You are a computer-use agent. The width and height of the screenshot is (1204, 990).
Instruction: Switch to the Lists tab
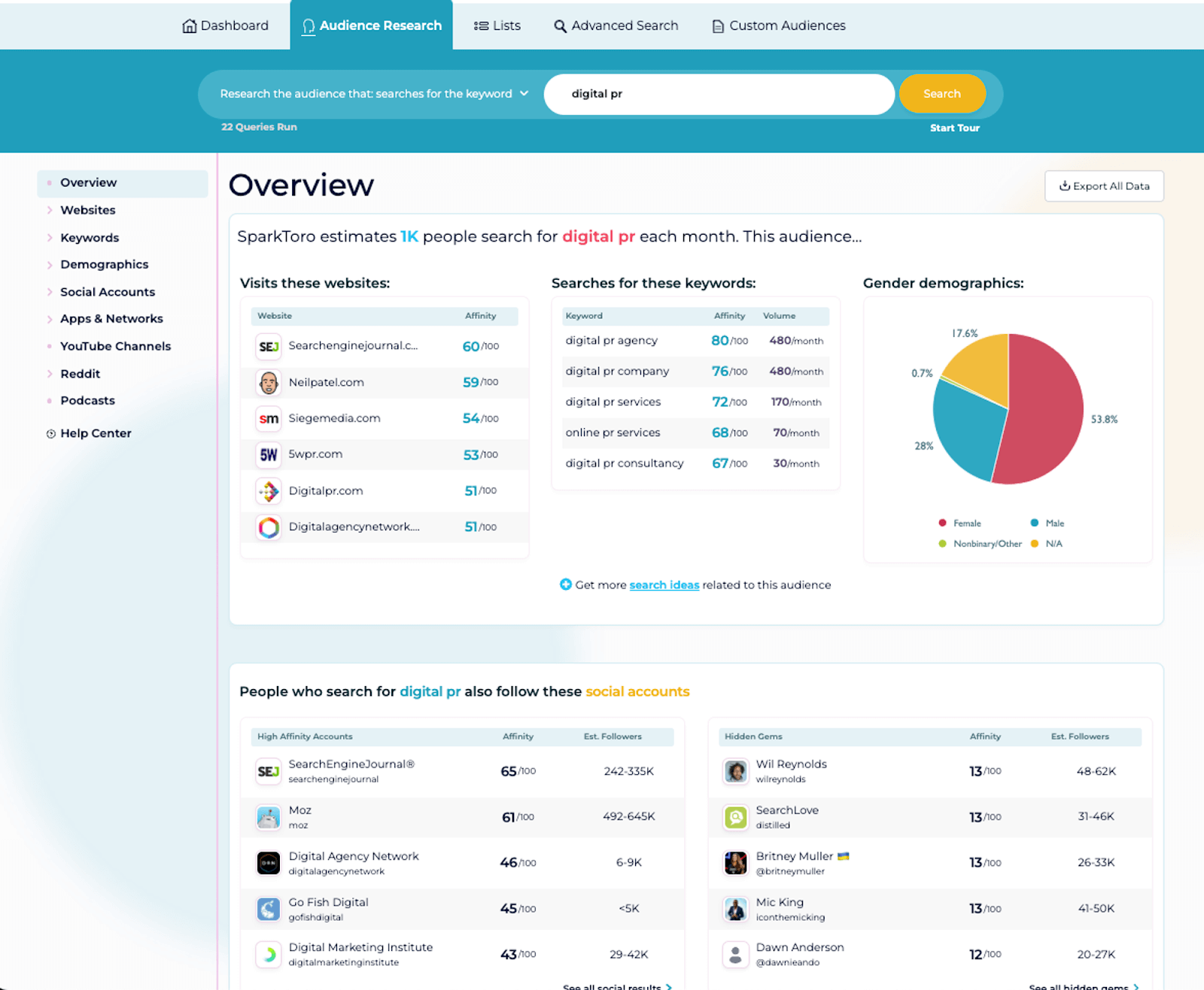(497, 26)
